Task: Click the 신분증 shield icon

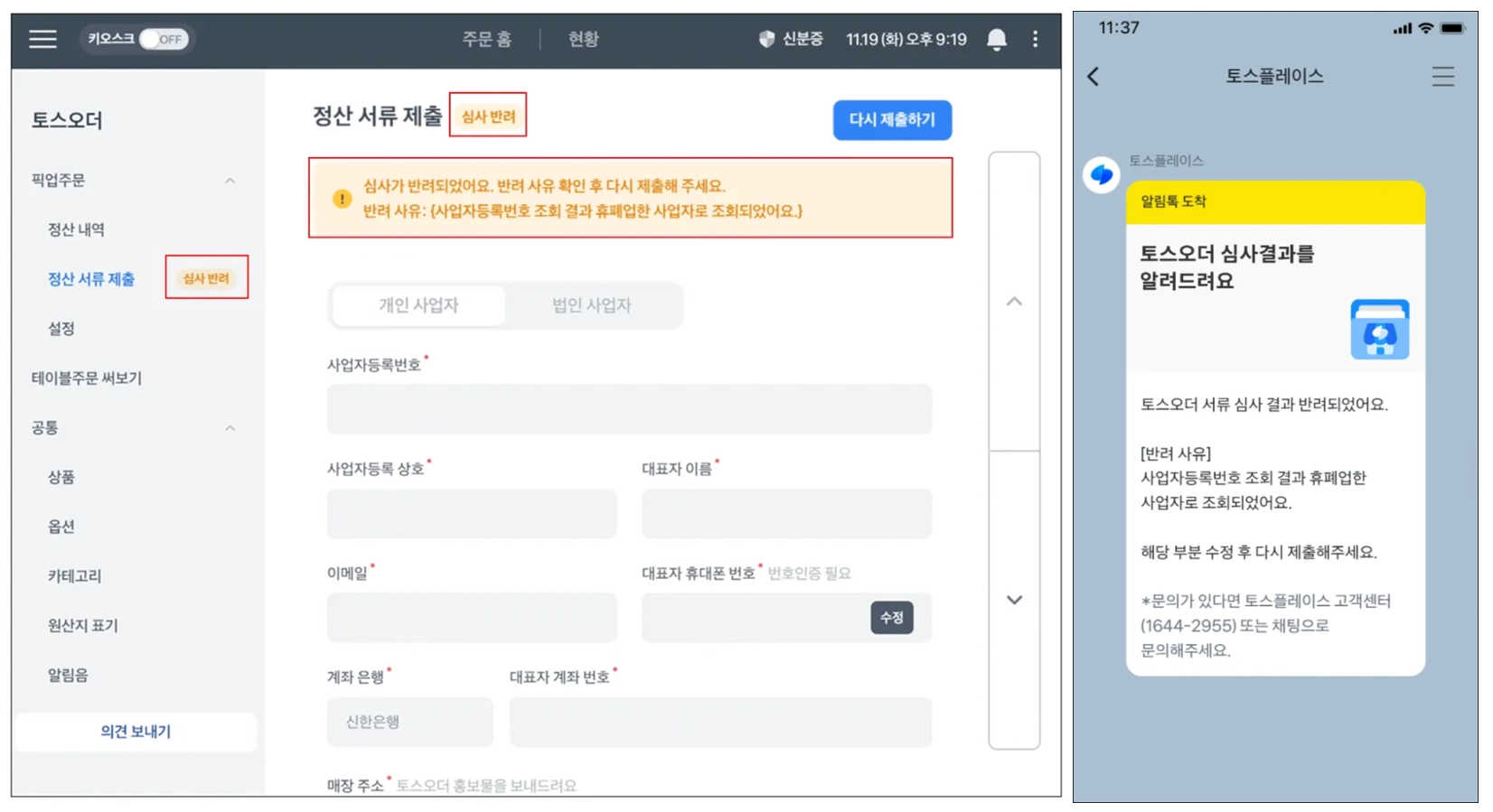Action: coord(766,39)
